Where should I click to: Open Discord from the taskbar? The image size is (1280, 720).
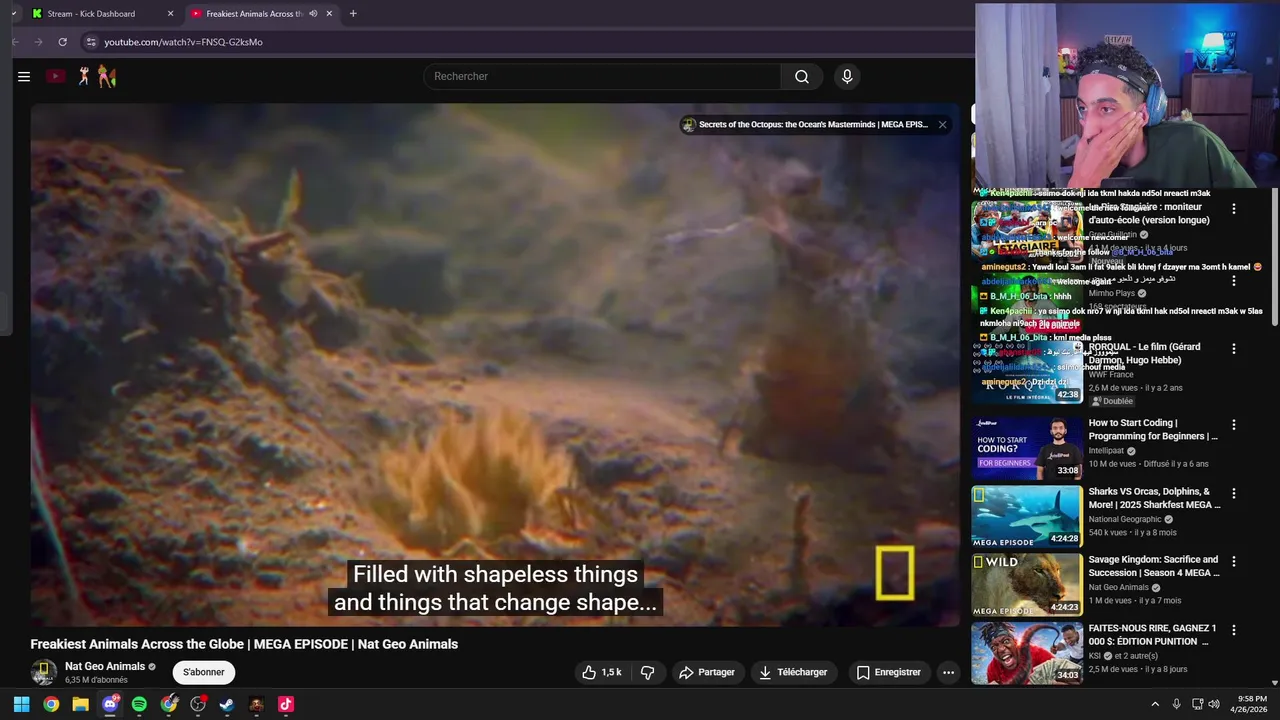(x=110, y=704)
